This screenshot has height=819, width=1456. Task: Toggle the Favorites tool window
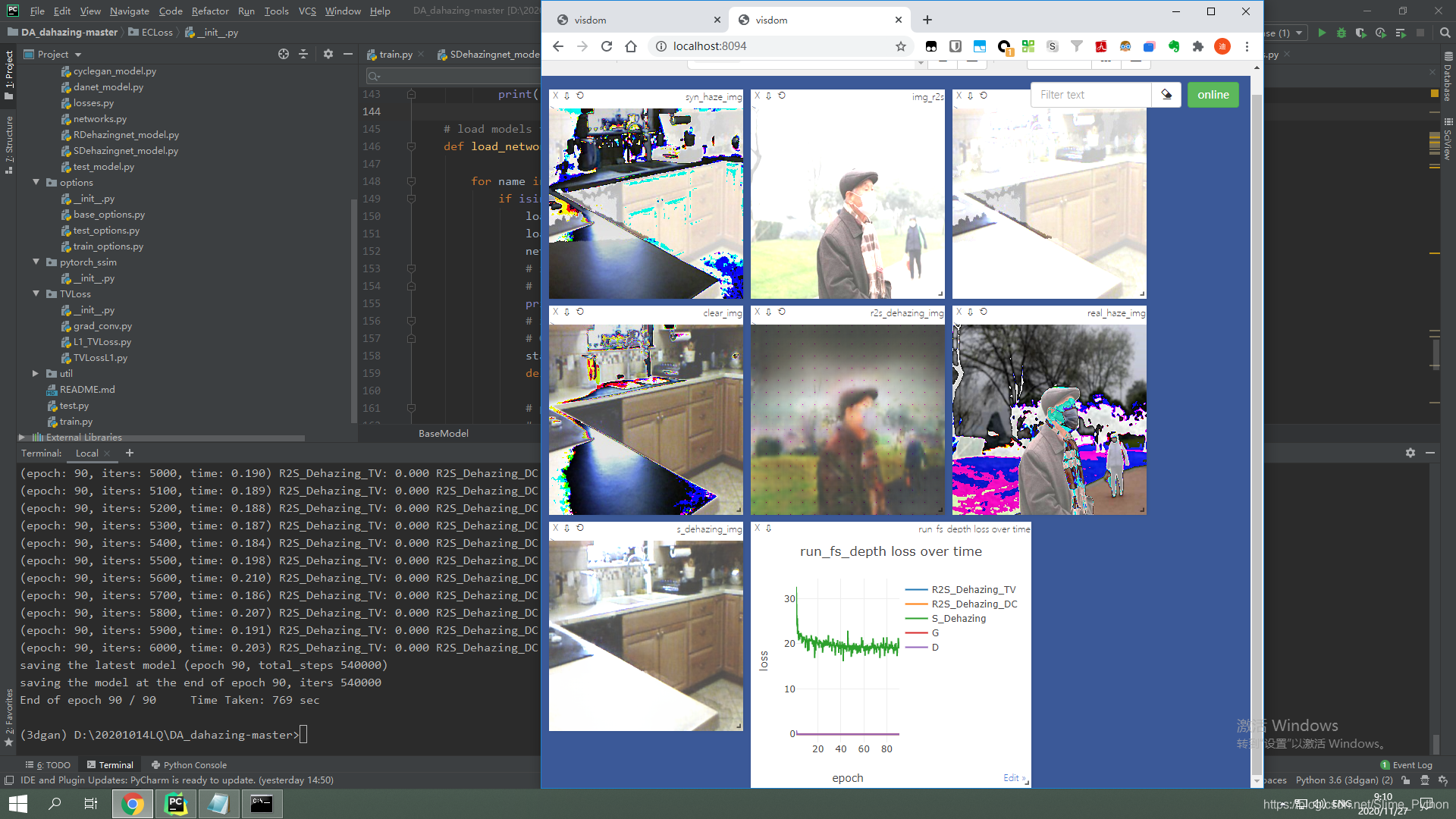(9, 717)
